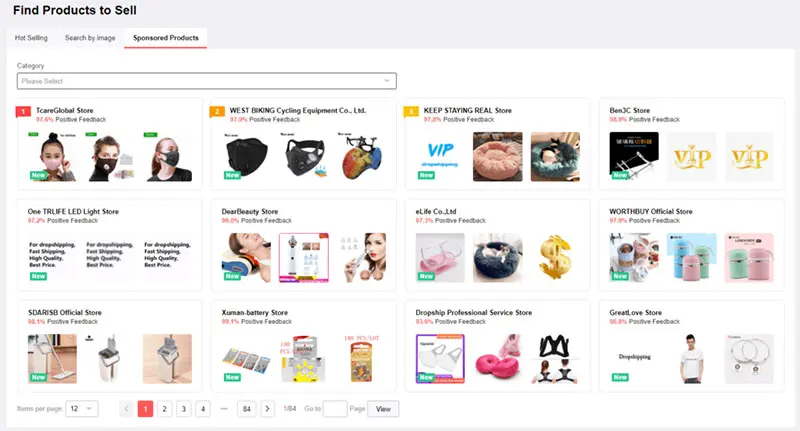Expand the items per page selector
The height and width of the screenshot is (431, 800).
click(x=82, y=409)
